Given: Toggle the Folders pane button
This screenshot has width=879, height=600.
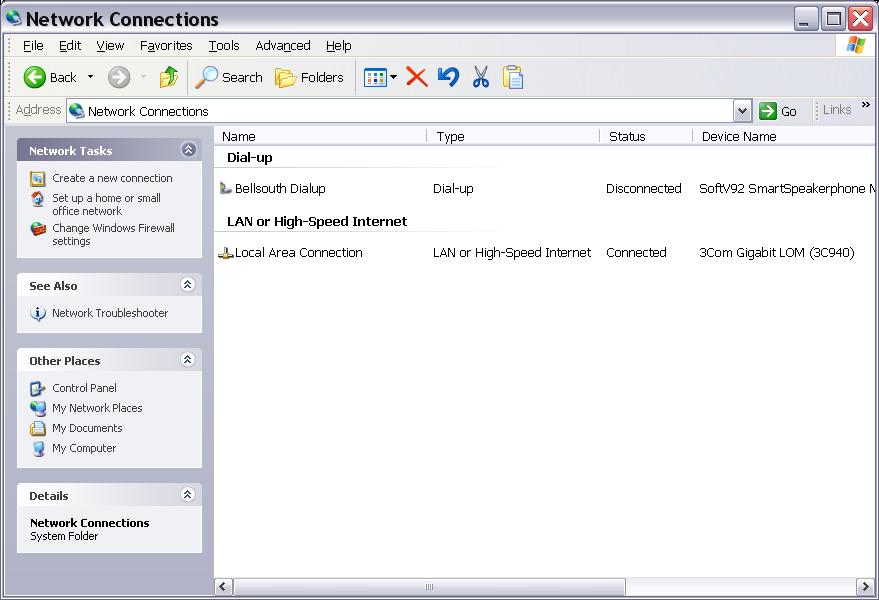Looking at the screenshot, I should coord(309,77).
